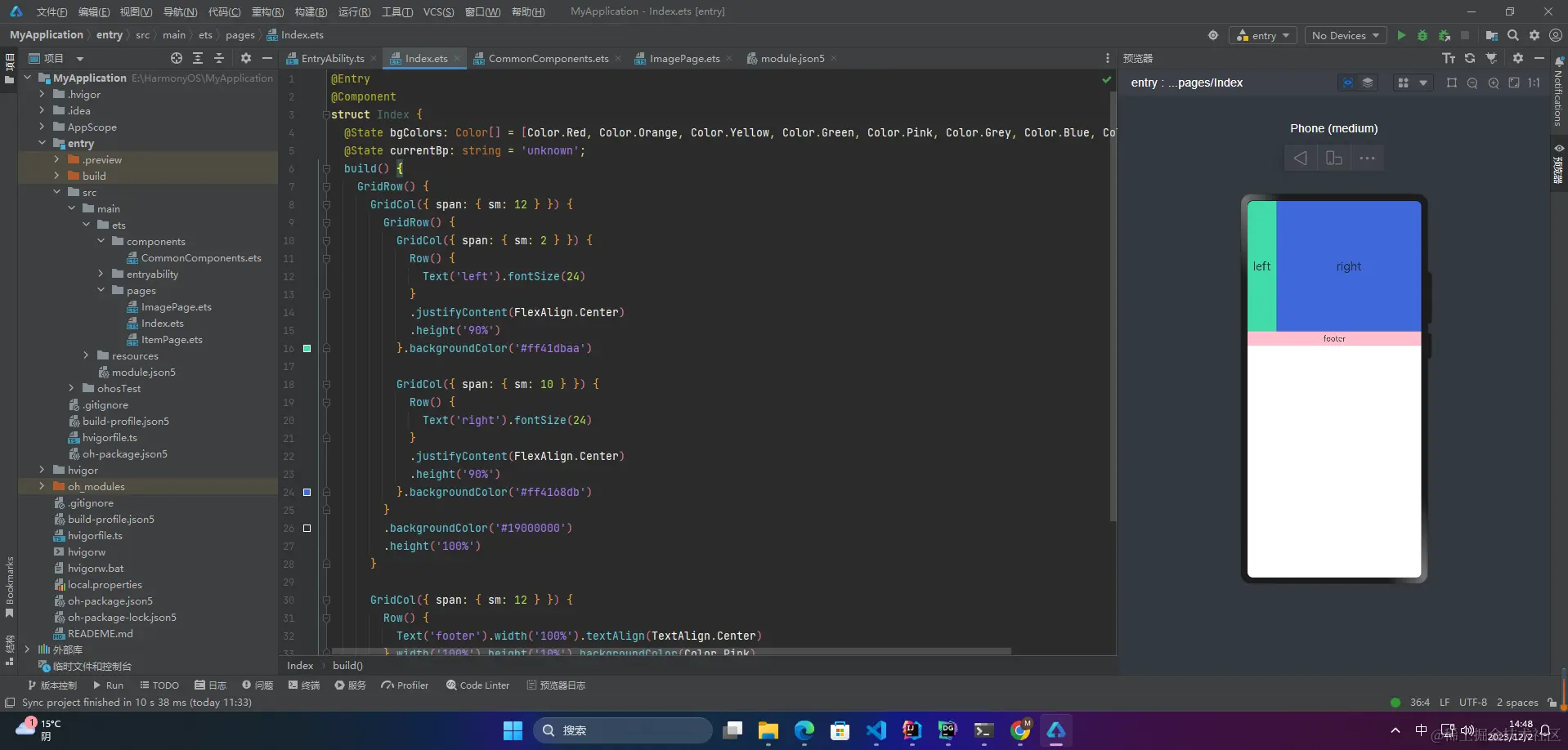Open previewer panel settings gear

(1518, 58)
